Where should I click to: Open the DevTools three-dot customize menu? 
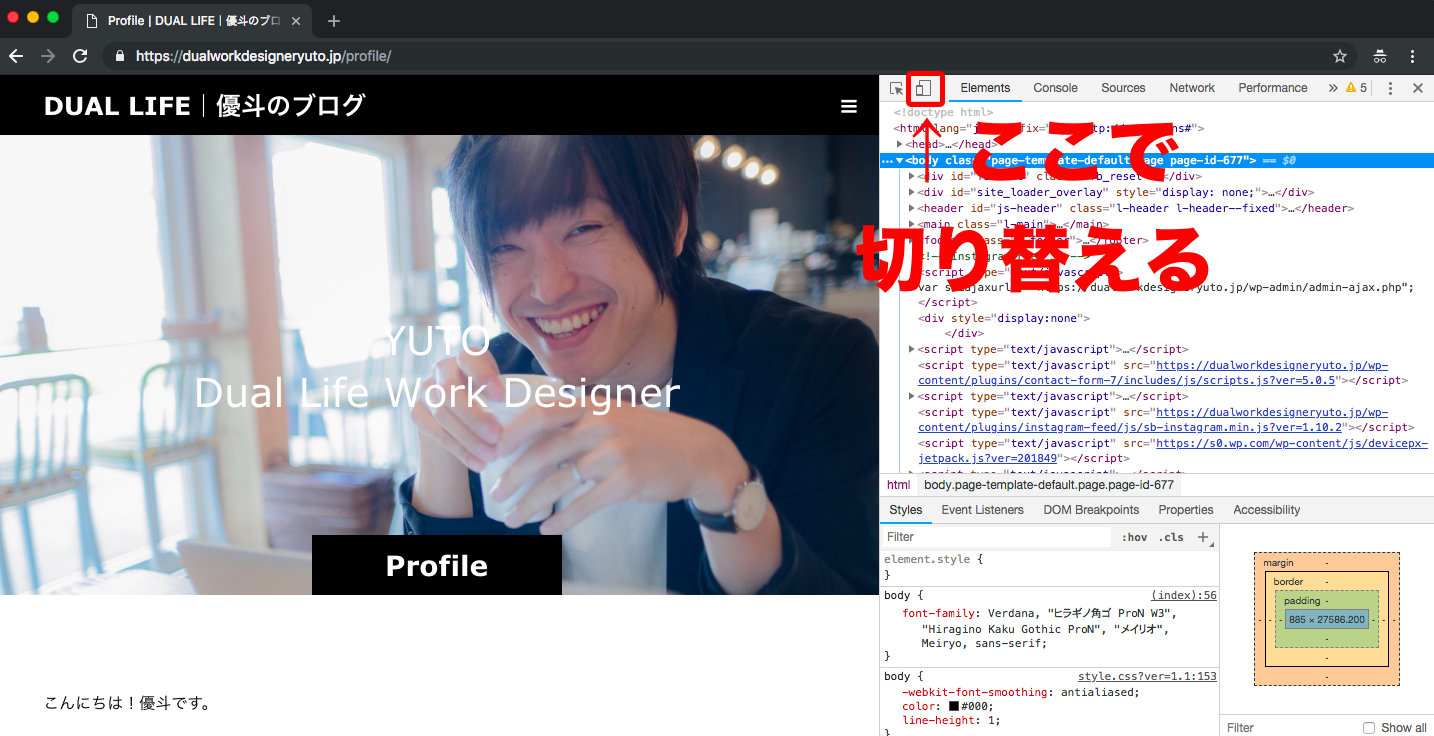1390,88
